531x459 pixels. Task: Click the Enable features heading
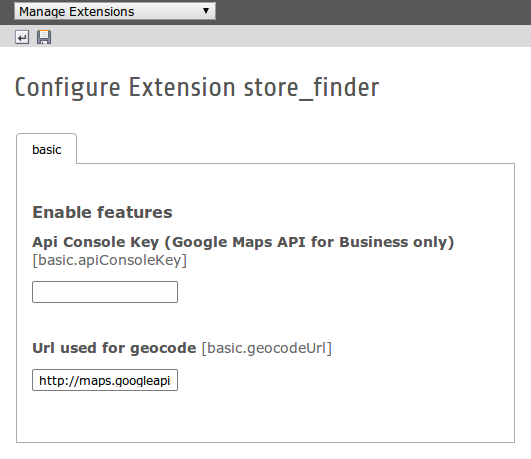click(x=102, y=212)
